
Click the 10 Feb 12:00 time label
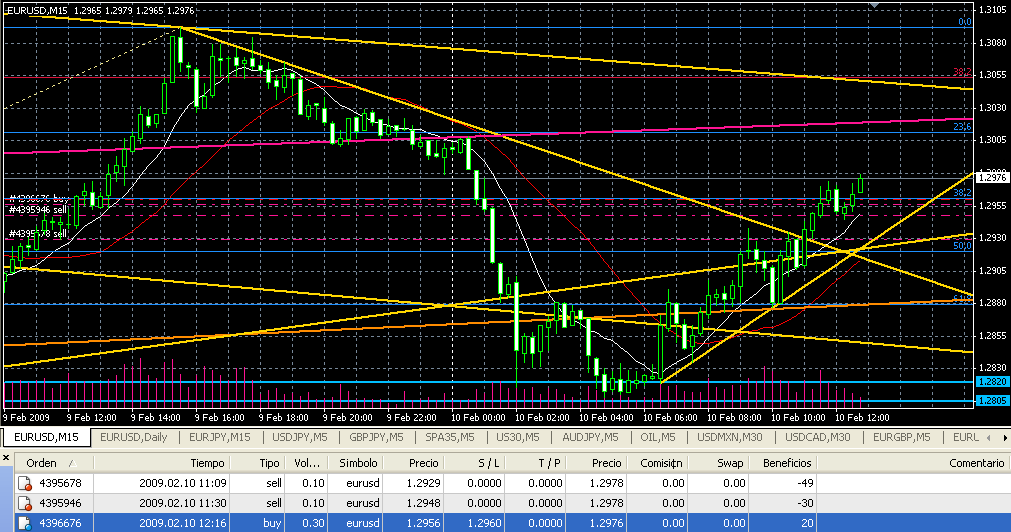(862, 417)
